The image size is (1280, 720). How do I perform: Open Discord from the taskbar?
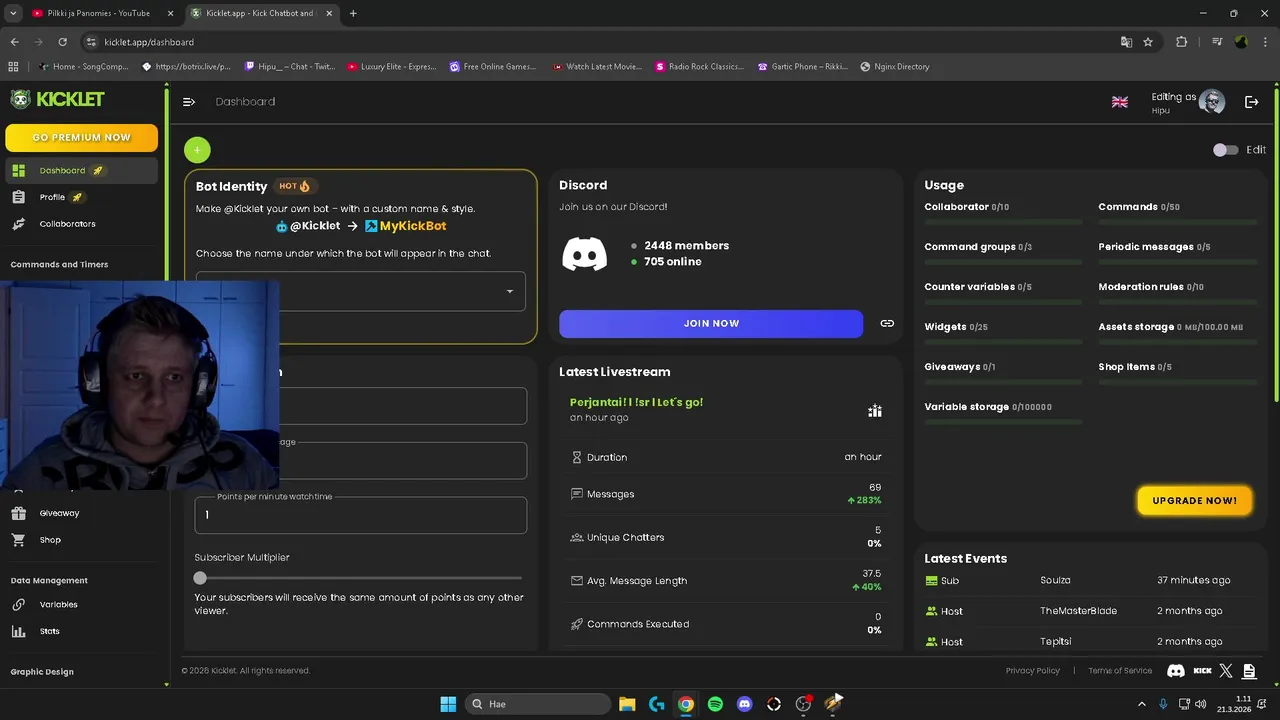click(x=744, y=704)
